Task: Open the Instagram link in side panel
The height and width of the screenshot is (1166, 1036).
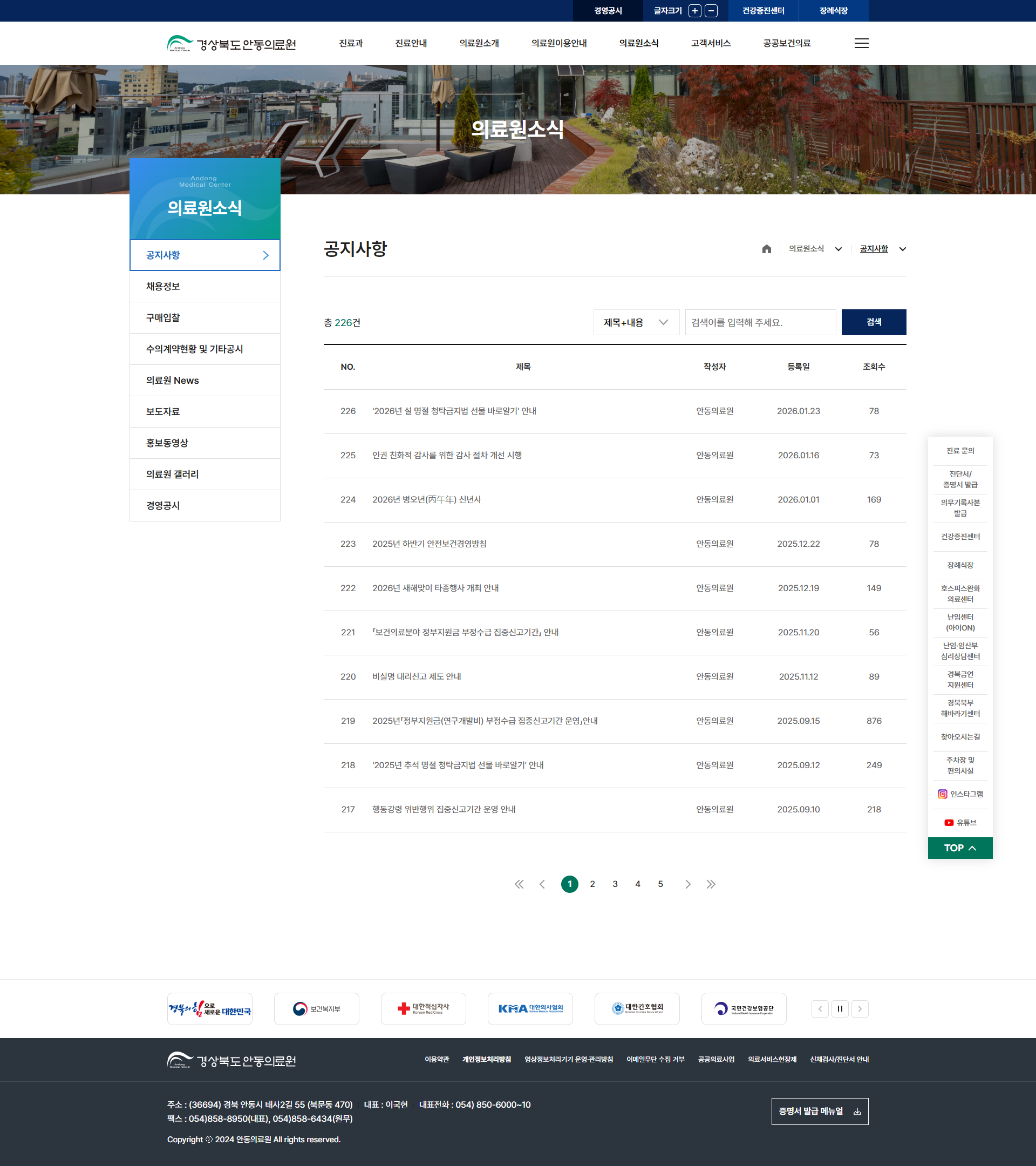Action: click(960, 794)
